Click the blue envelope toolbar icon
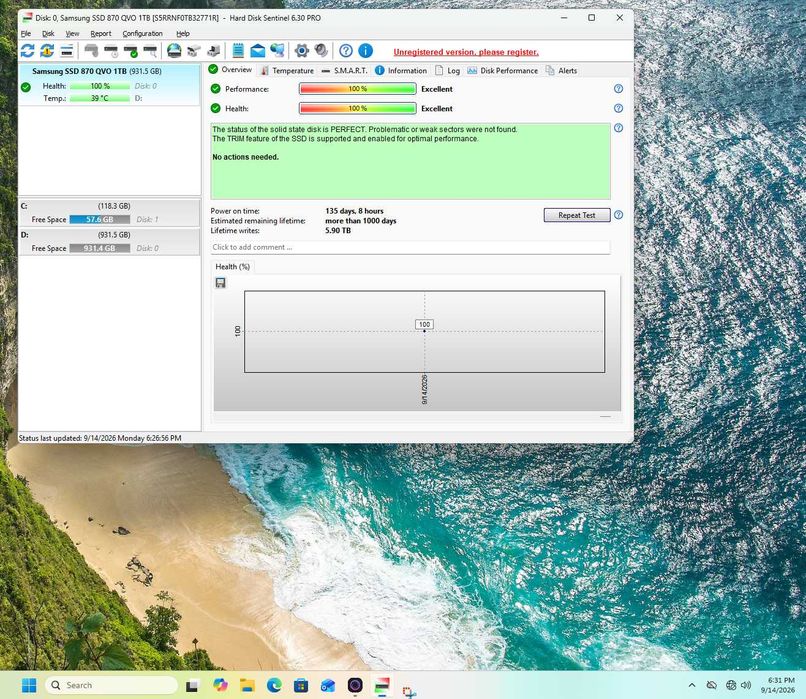 click(258, 50)
